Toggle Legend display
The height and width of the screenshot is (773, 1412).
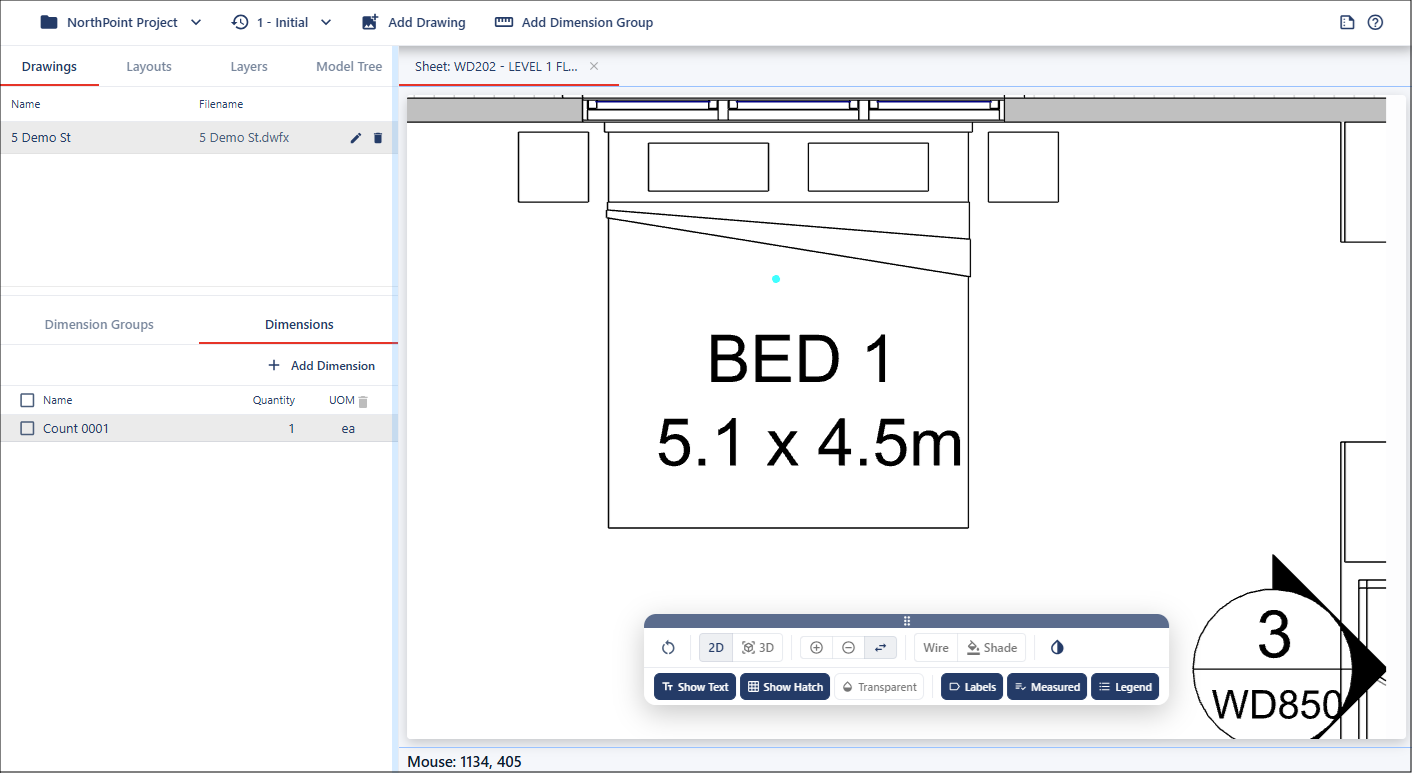(1125, 687)
